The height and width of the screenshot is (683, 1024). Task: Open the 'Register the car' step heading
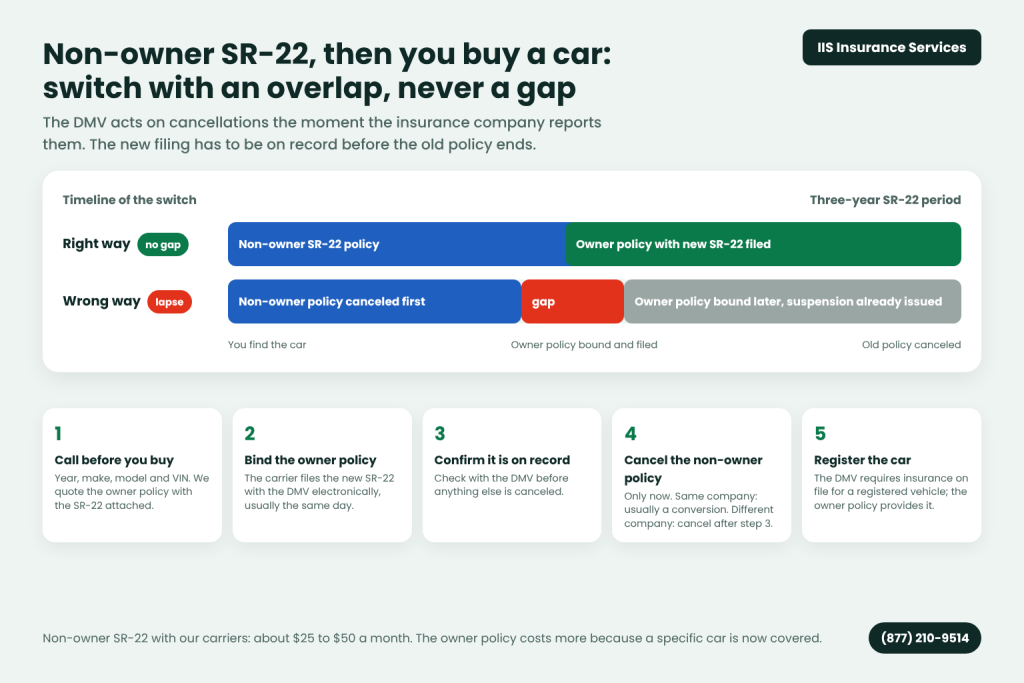pos(862,460)
